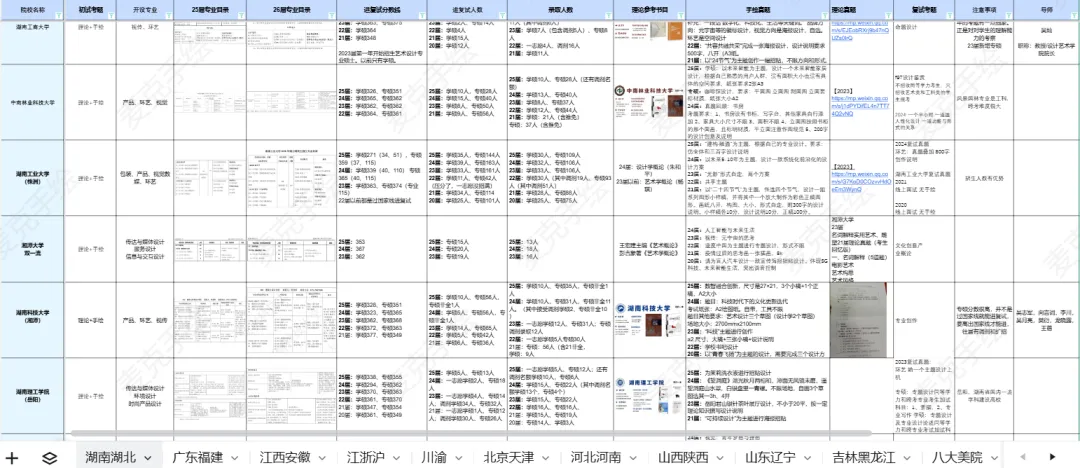This screenshot has width=1080, height=468.
Task: Open 中南林业科技大学 reference book image
Action: [x=650, y=102]
